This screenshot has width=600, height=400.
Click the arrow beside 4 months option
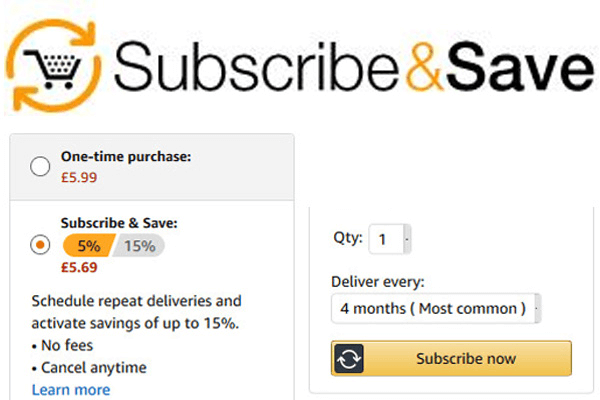click(537, 308)
